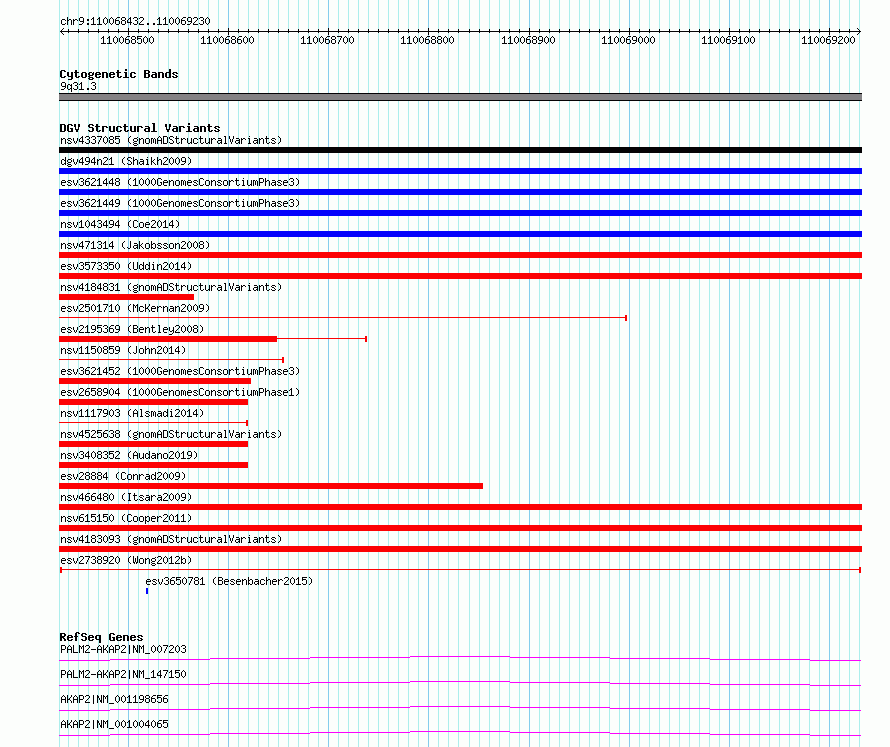Click esv3650781 (Besenbacher2015) label
The height and width of the screenshot is (747, 890).
pyautogui.click(x=229, y=581)
